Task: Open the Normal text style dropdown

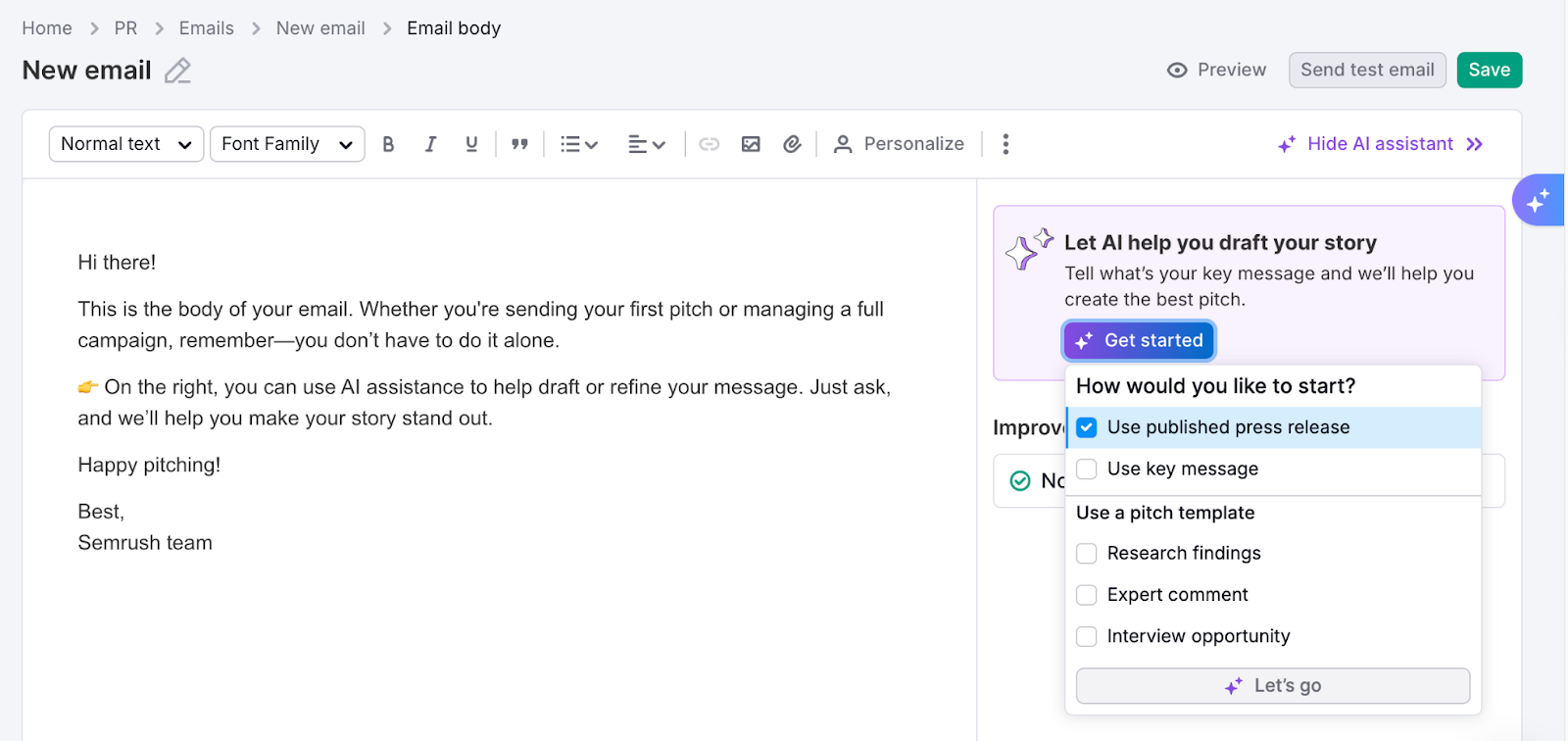Action: coord(126,144)
